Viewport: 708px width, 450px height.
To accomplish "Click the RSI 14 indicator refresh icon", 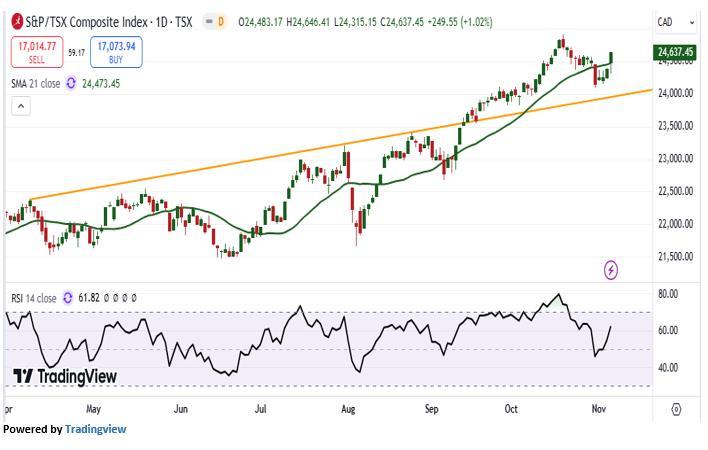I will tap(68, 298).
